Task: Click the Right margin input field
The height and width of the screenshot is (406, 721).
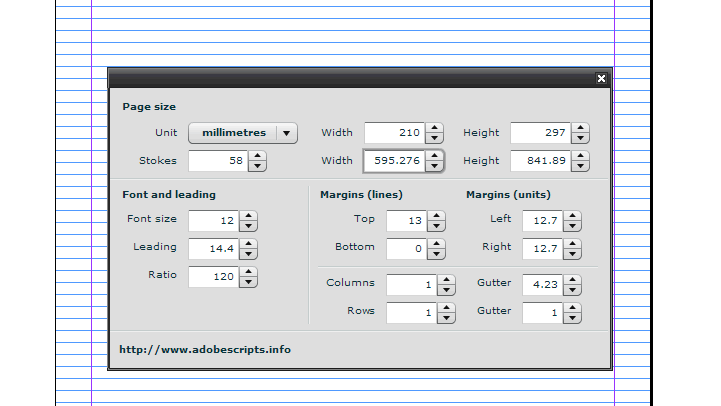Action: pyautogui.click(x=543, y=249)
